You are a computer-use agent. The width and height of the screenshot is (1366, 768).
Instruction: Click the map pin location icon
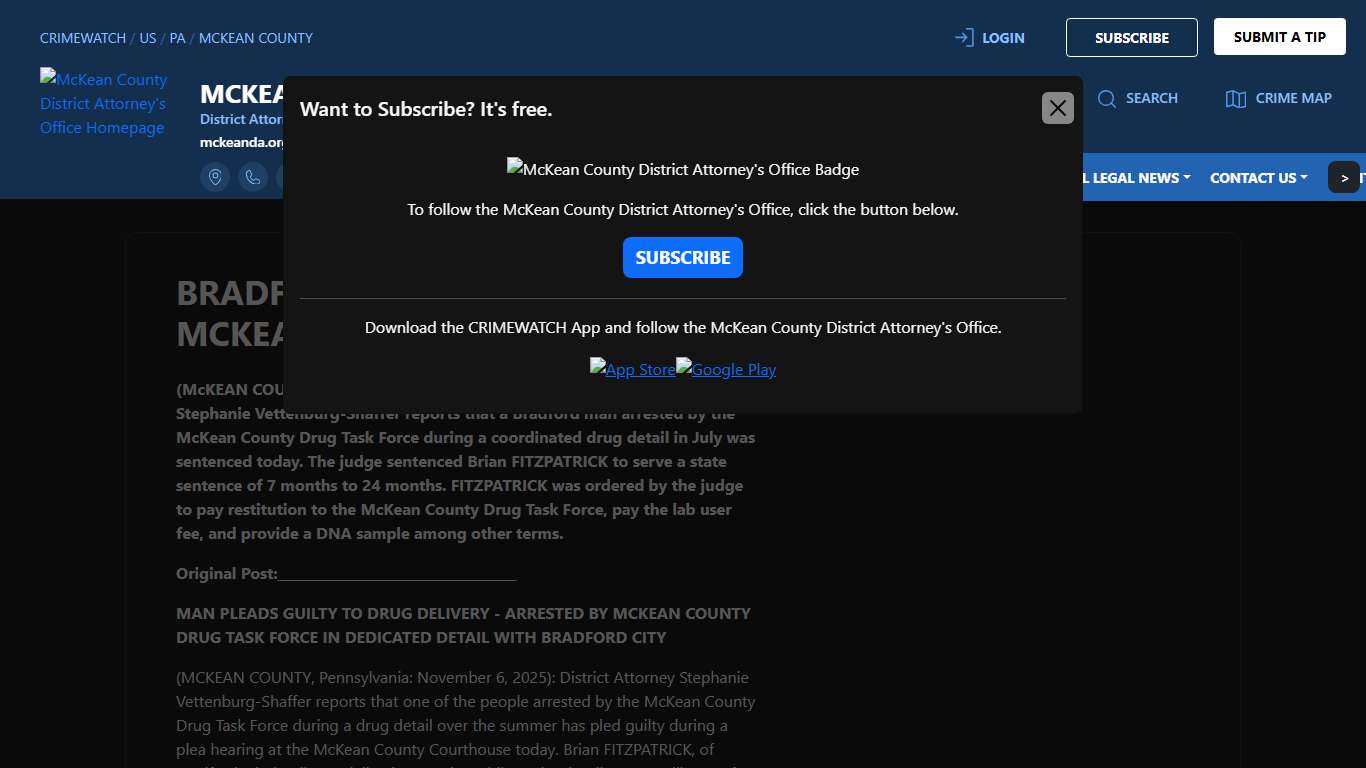pos(215,177)
